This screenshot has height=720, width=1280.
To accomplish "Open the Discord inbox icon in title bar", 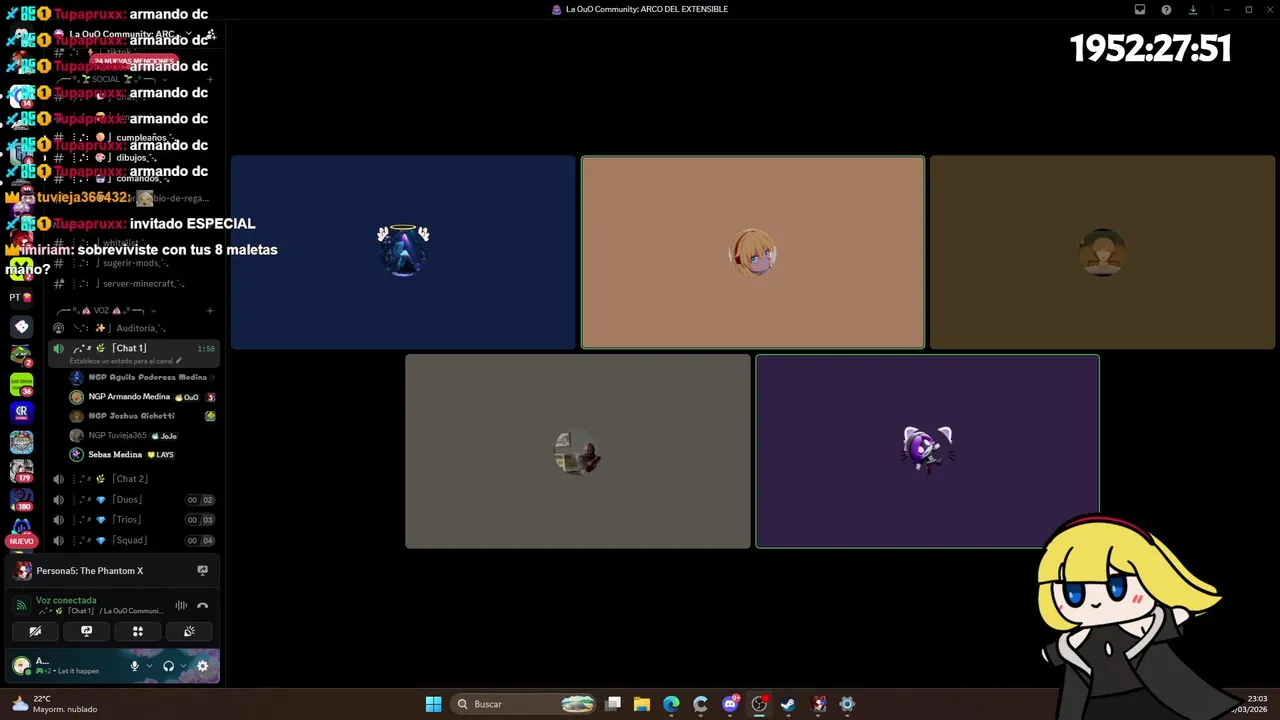I will [1140, 9].
